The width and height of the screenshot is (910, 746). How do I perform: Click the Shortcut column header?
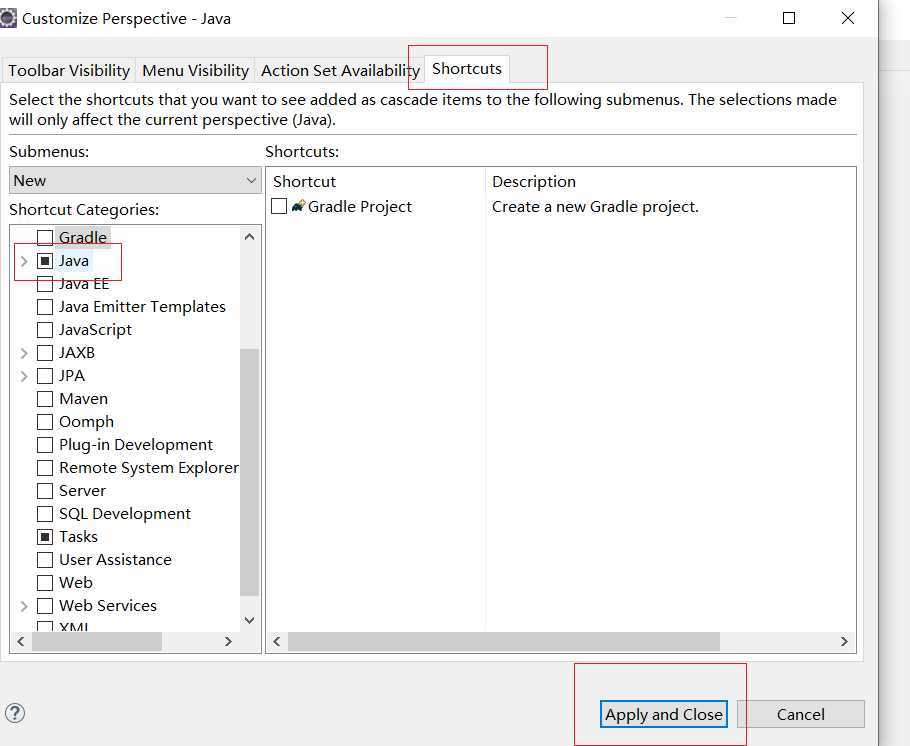tap(375, 181)
